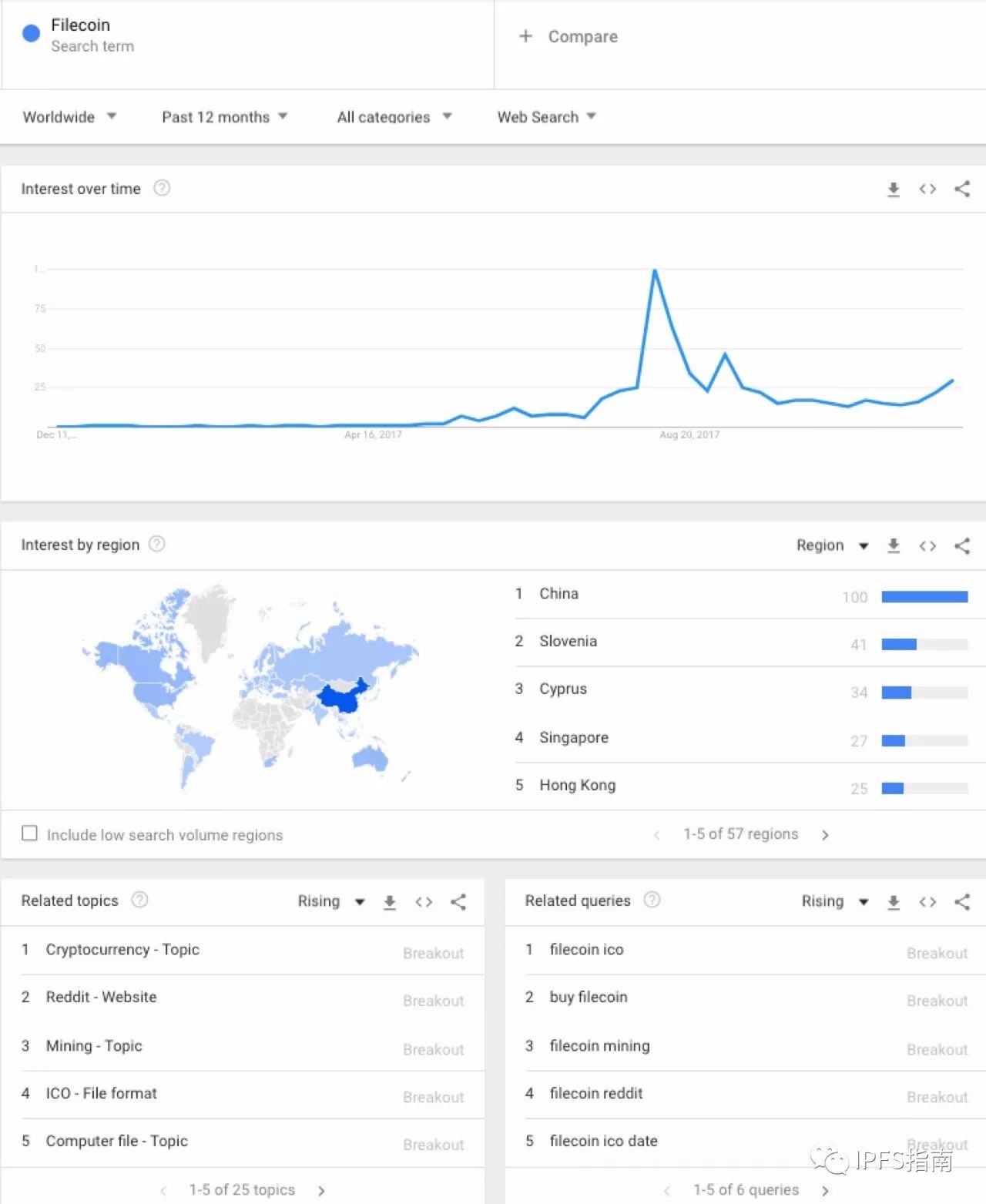Click Breakout value beside 'filecoin ico'
Image resolution: width=986 pixels, height=1204 pixels.
pos(937,953)
